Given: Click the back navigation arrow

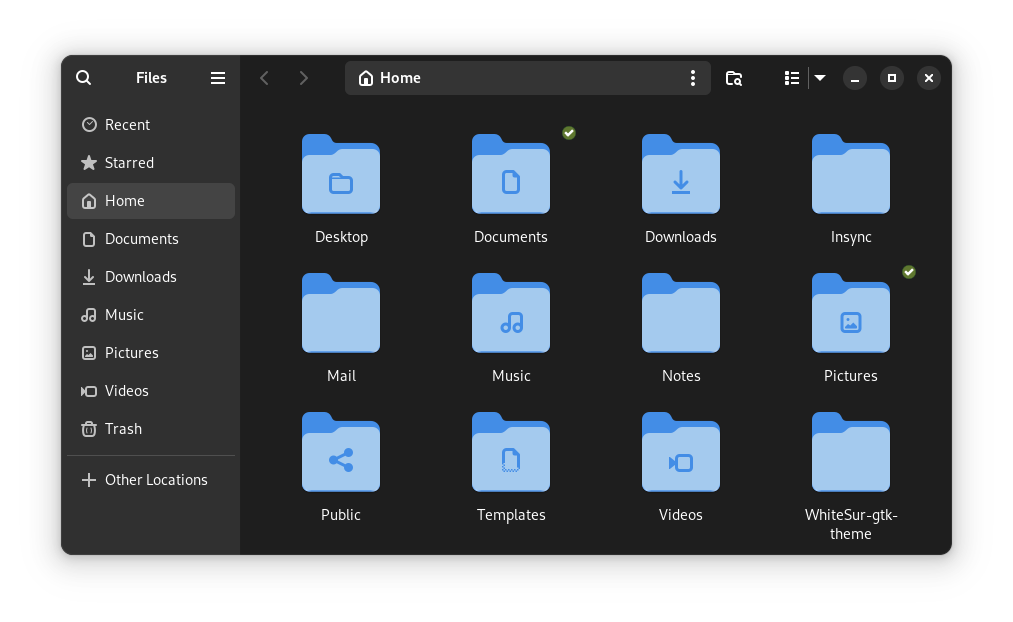Looking at the screenshot, I should coord(264,77).
